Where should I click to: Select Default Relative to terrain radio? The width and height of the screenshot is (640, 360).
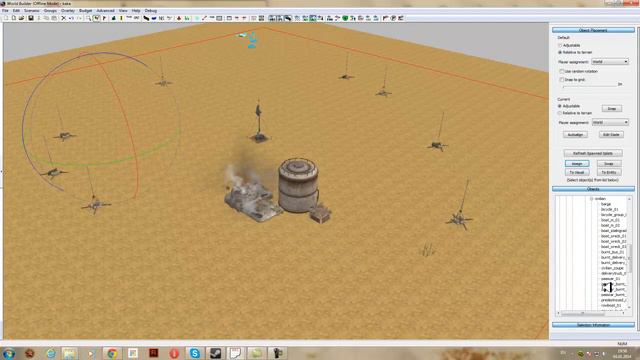coord(560,52)
